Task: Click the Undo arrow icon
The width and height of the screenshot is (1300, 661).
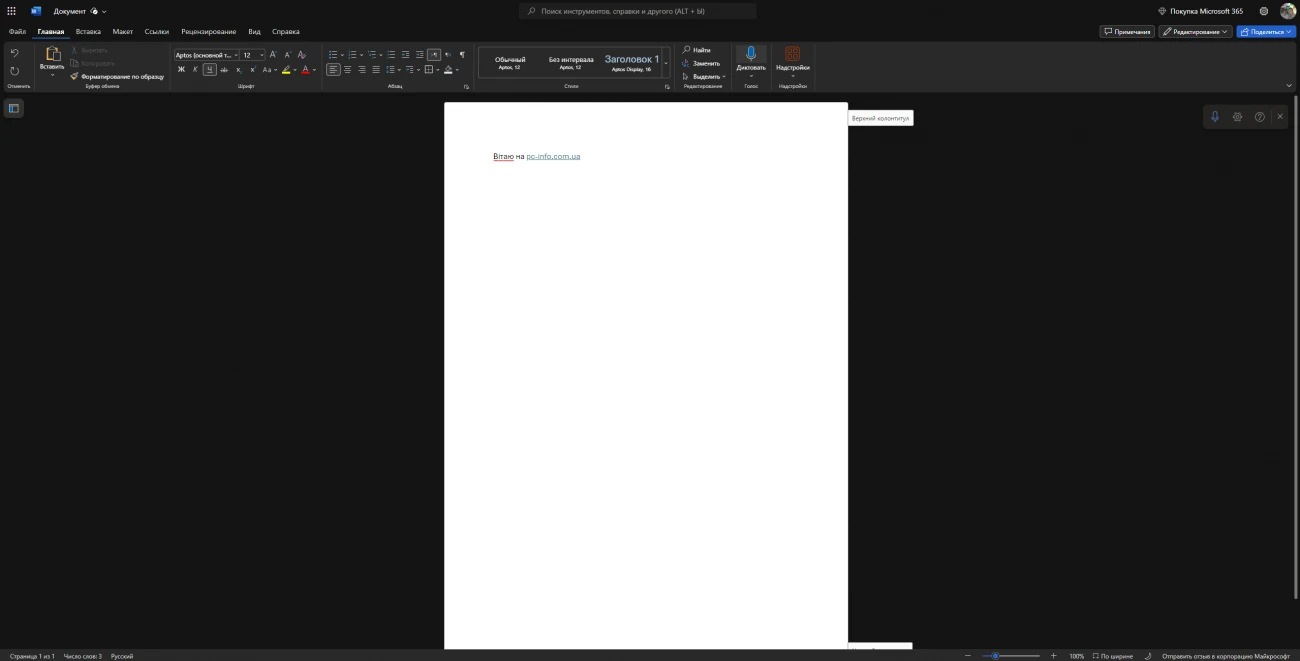Action: pos(14,54)
